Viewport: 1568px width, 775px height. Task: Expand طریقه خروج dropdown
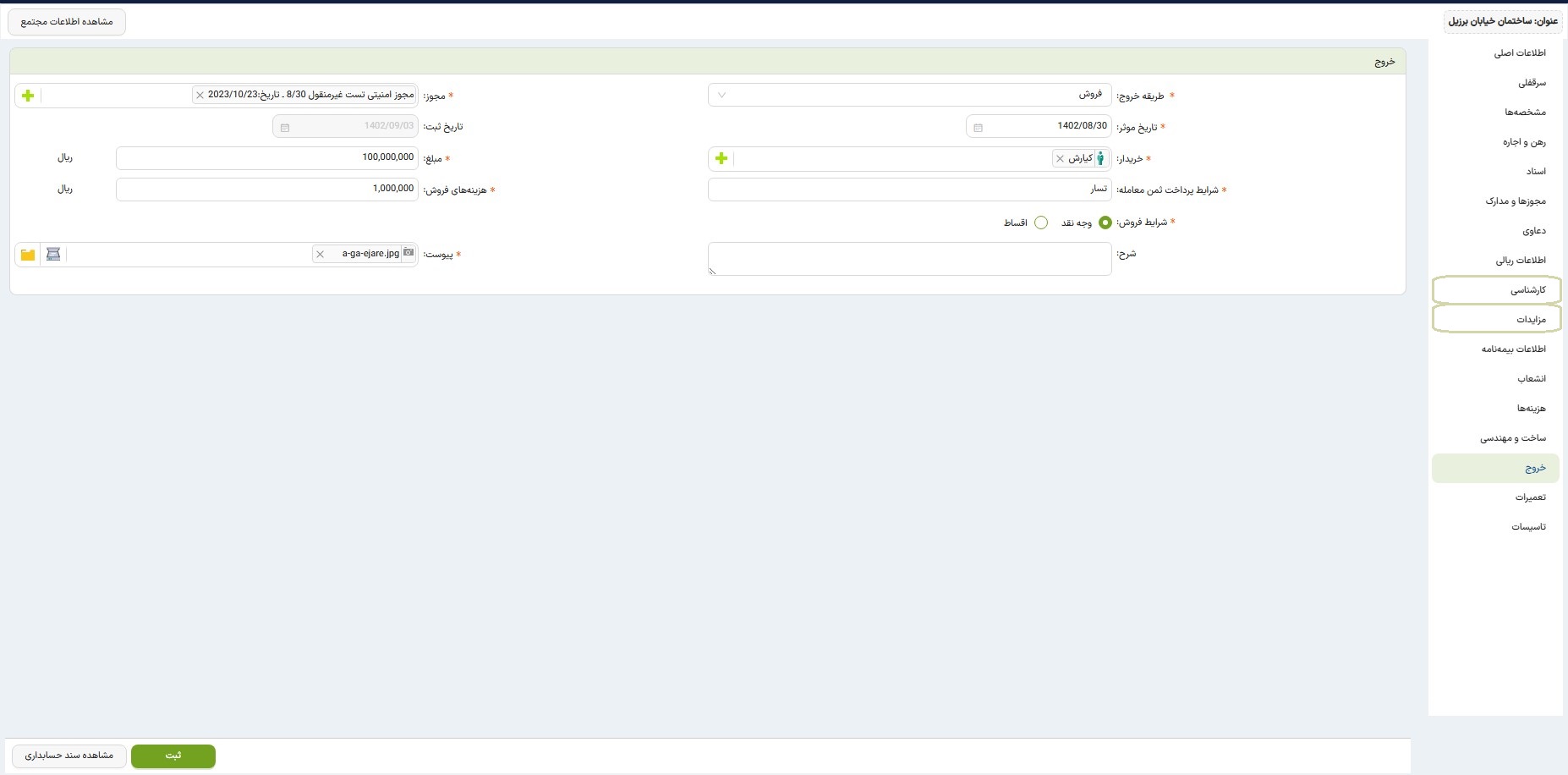[x=721, y=95]
